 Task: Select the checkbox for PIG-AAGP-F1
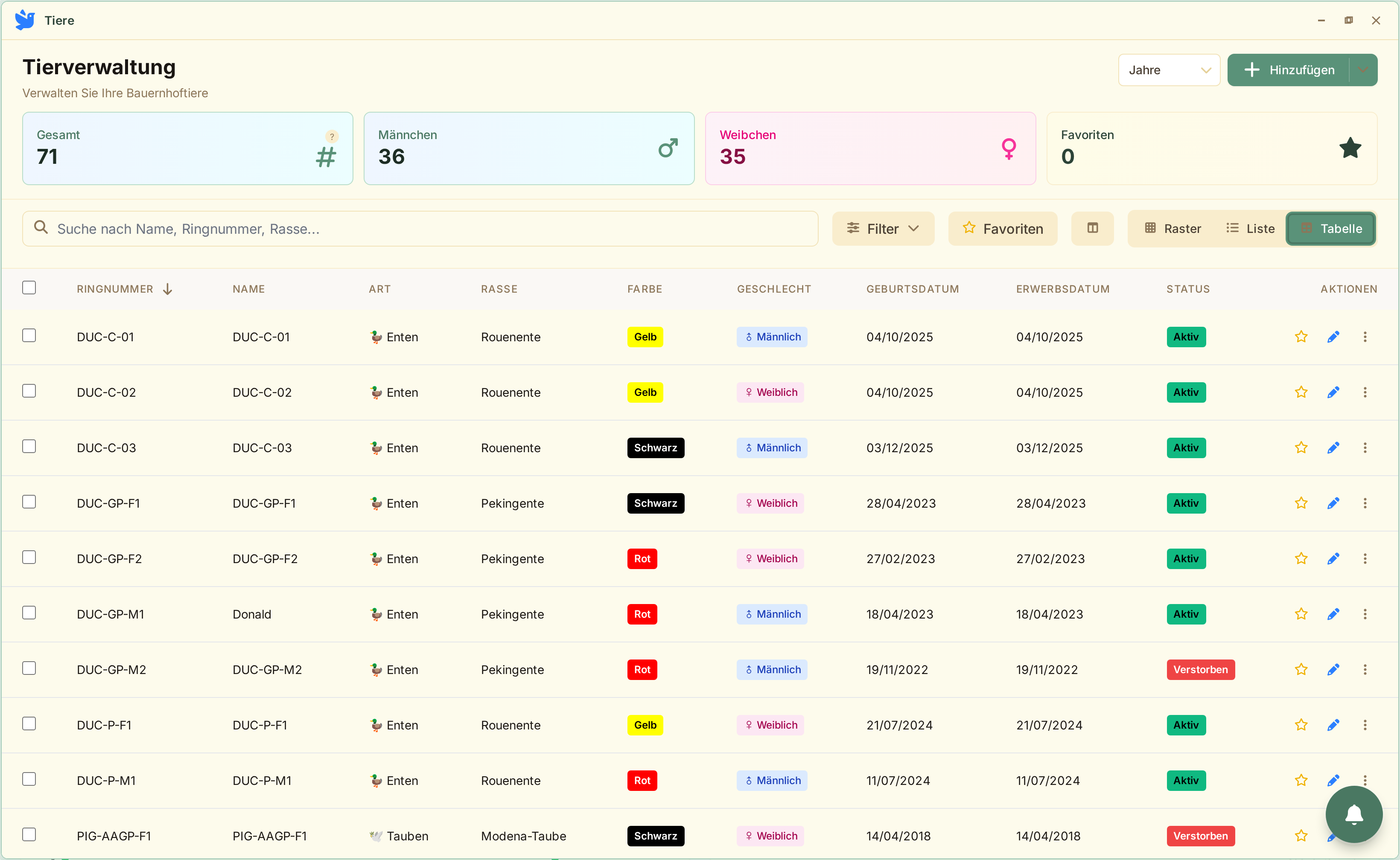(x=29, y=834)
